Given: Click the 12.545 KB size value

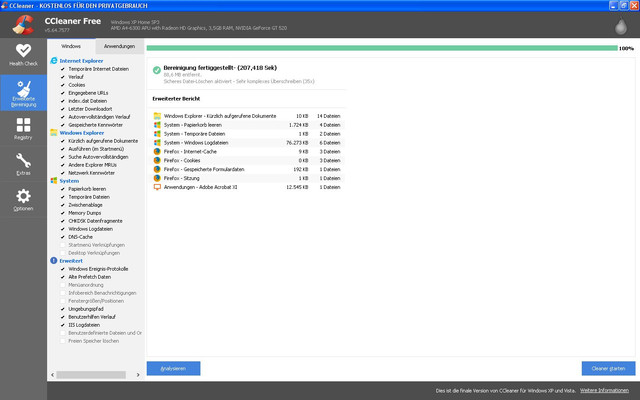Looking at the screenshot, I should click(297, 187).
